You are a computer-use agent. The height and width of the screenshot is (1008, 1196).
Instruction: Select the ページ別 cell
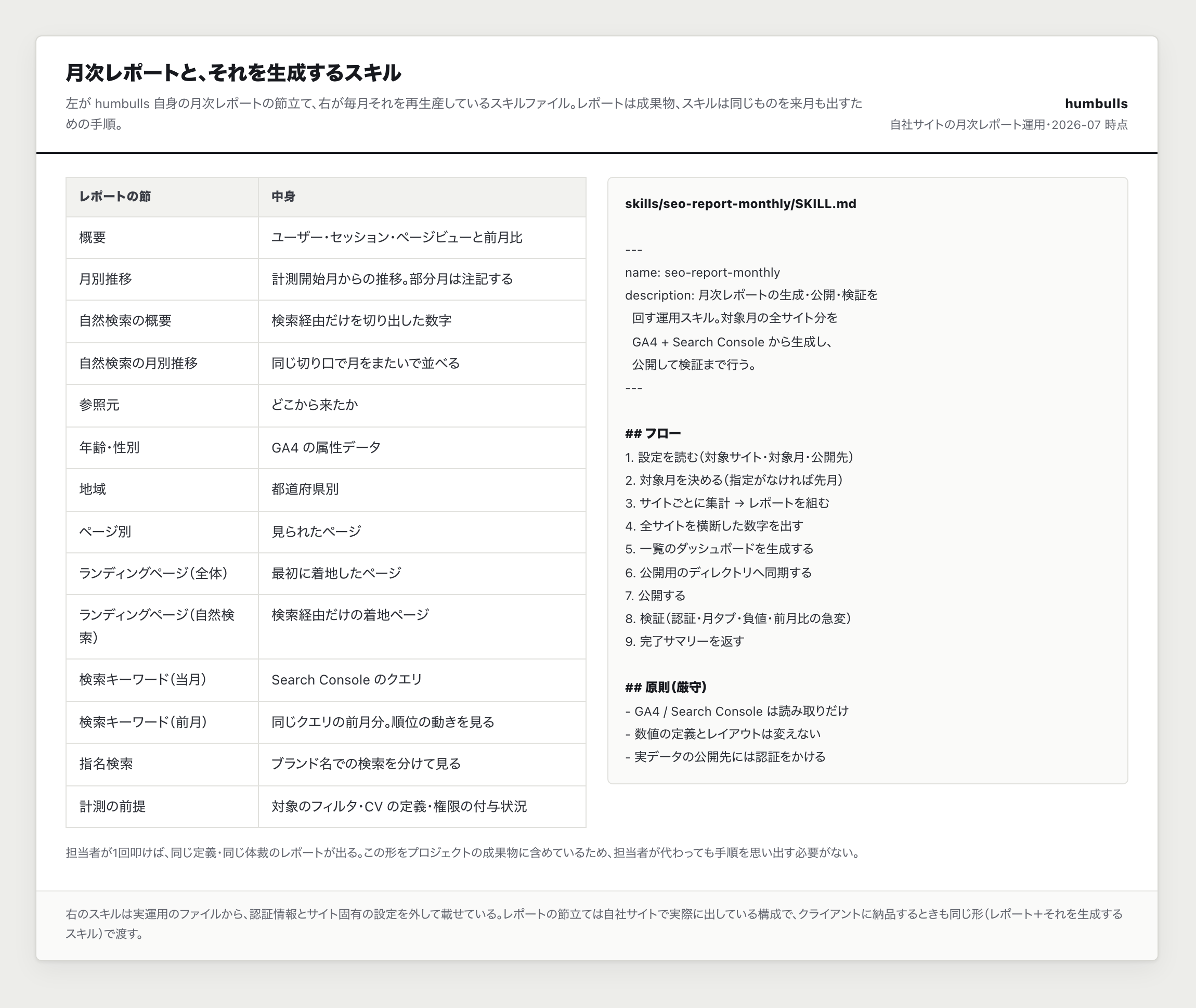(162, 532)
